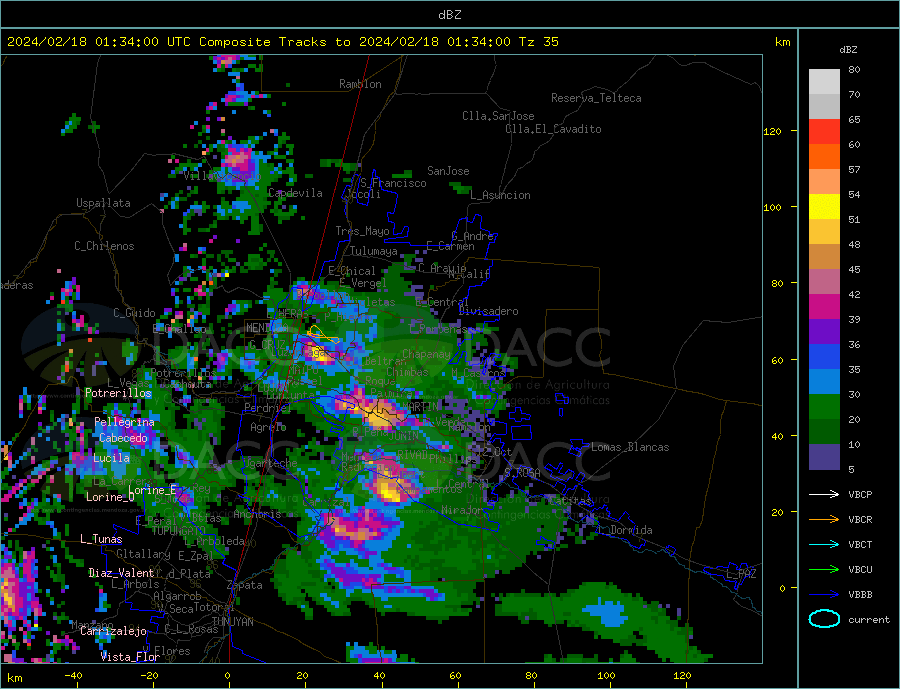The image size is (900, 689).
Task: Click the dBZ title at the top
Action: pyautogui.click(x=449, y=15)
